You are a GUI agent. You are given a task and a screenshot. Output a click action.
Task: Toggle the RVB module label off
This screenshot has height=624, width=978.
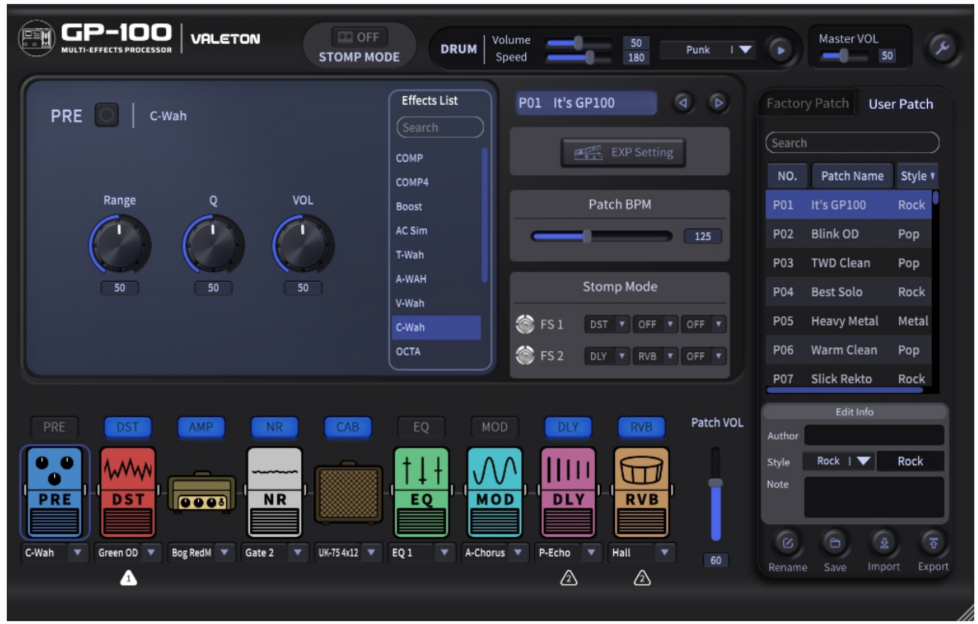click(641, 427)
